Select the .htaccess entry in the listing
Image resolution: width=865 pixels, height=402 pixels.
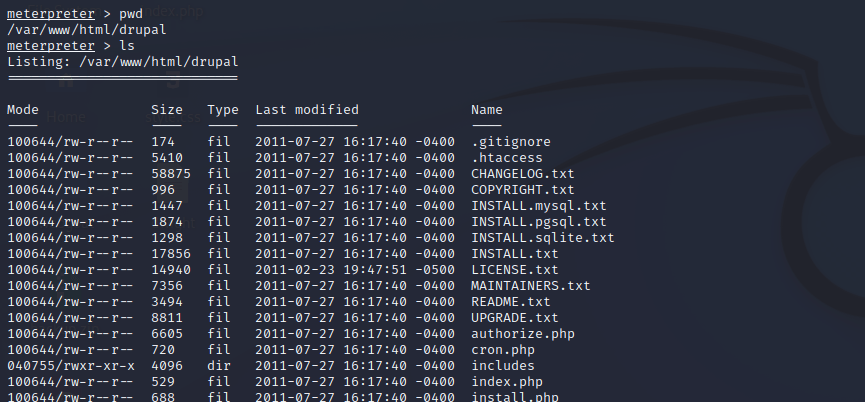coord(507,158)
